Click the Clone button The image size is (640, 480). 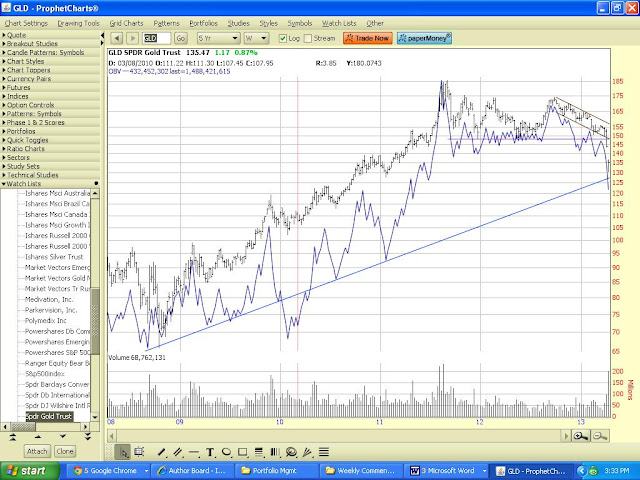pos(65,451)
